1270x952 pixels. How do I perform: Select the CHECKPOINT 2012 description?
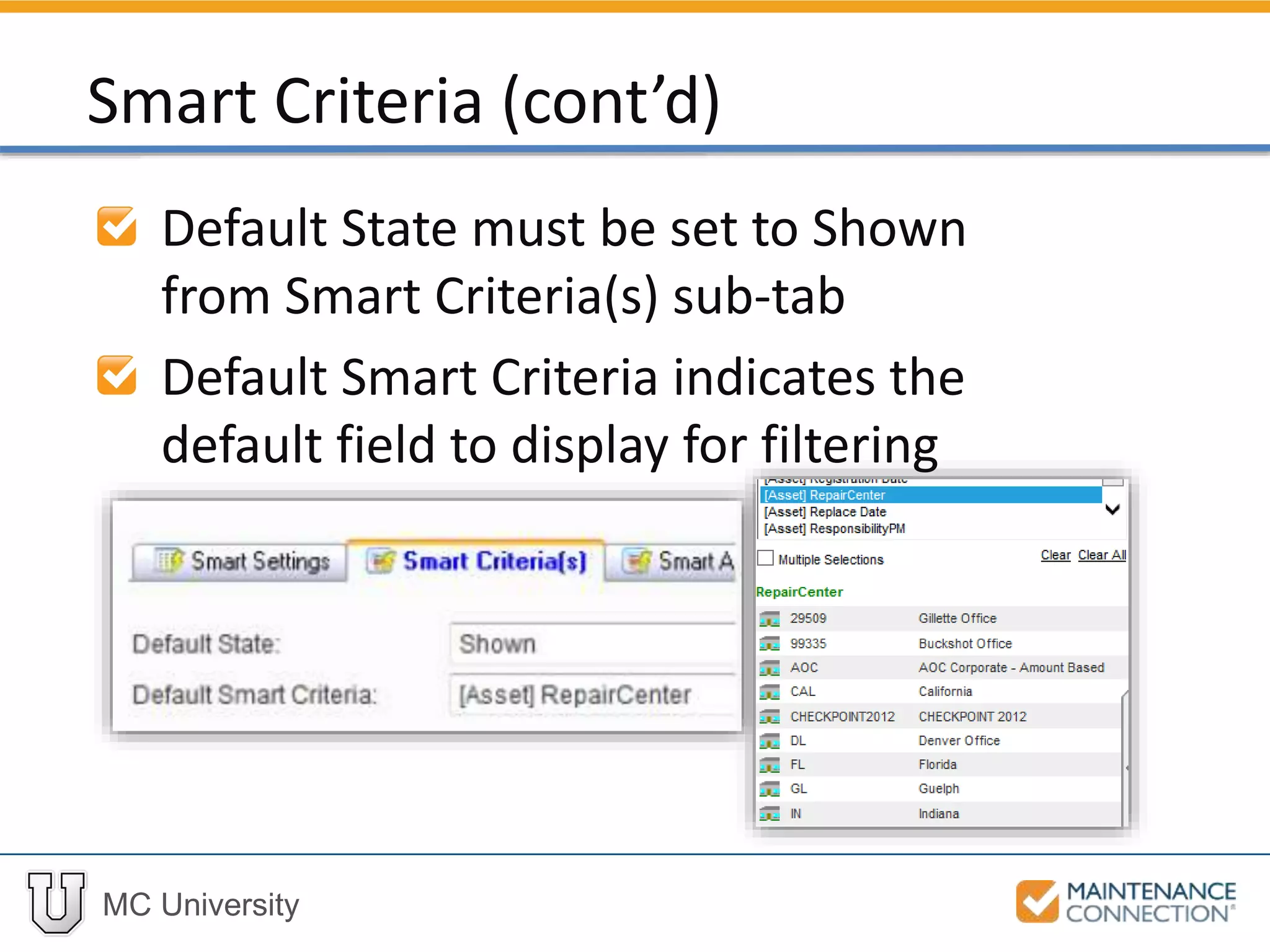(972, 716)
